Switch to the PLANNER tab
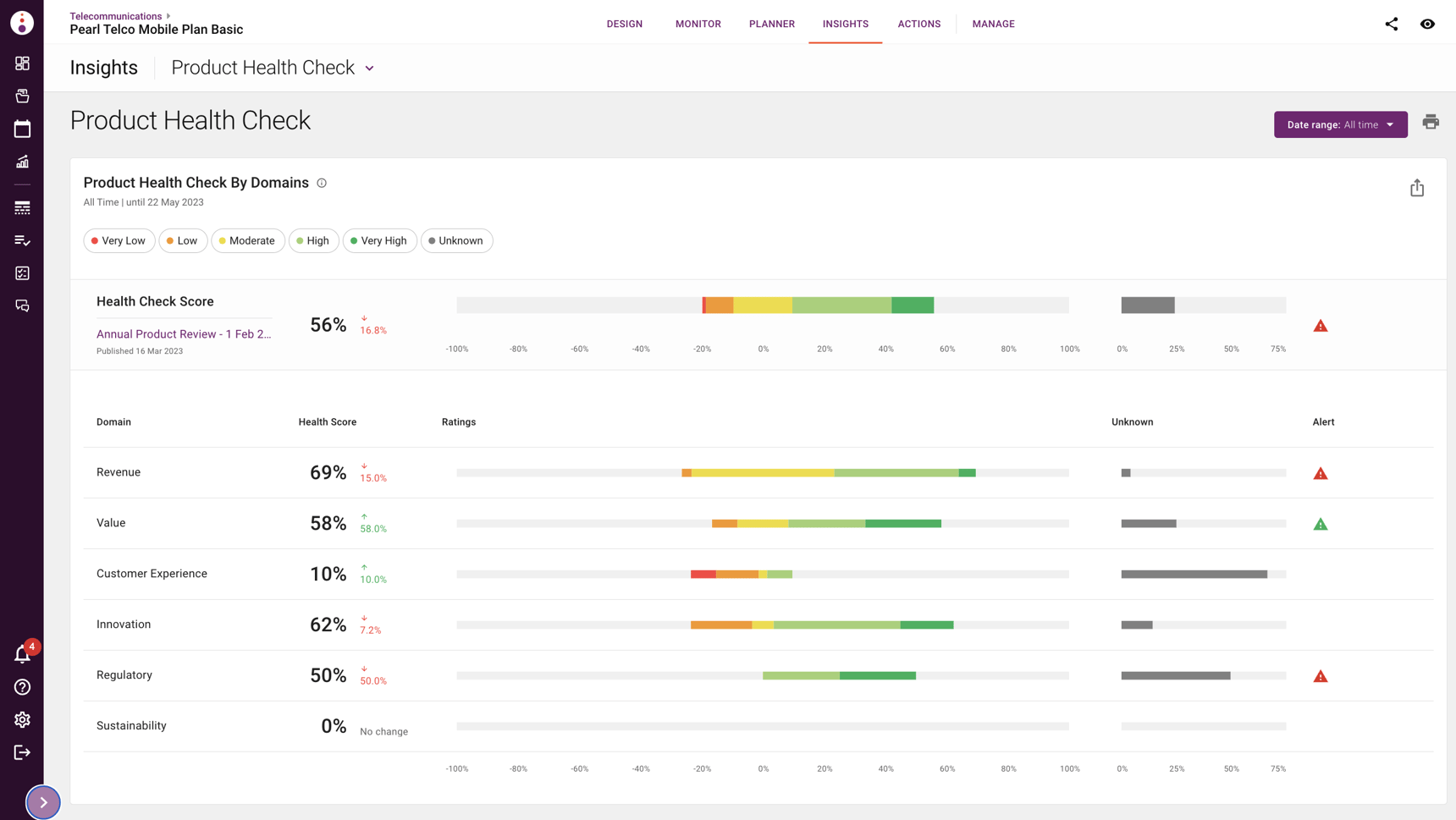 pyautogui.click(x=771, y=24)
